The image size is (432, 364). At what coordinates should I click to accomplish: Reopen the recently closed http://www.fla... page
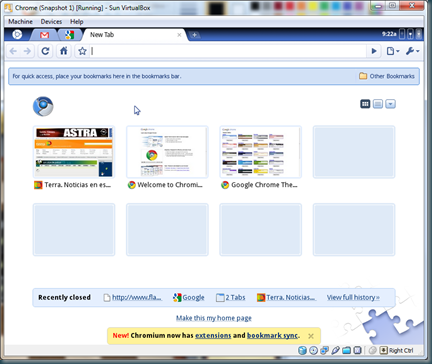pos(133,297)
